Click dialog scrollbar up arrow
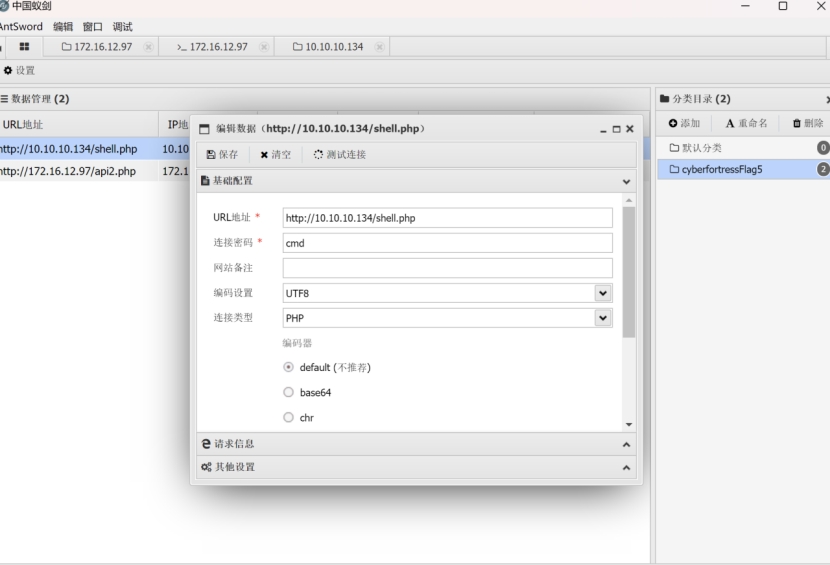 point(629,200)
